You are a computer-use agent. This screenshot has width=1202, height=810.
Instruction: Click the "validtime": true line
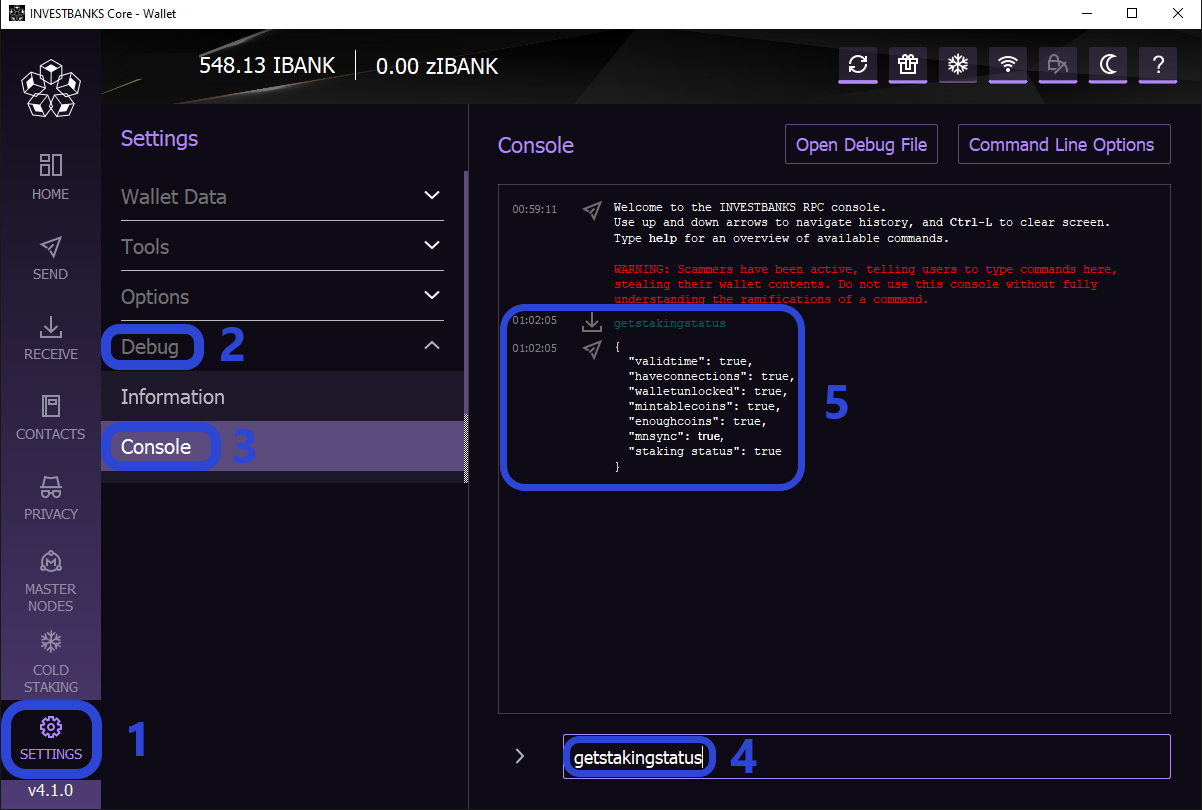pyautogui.click(x=689, y=361)
